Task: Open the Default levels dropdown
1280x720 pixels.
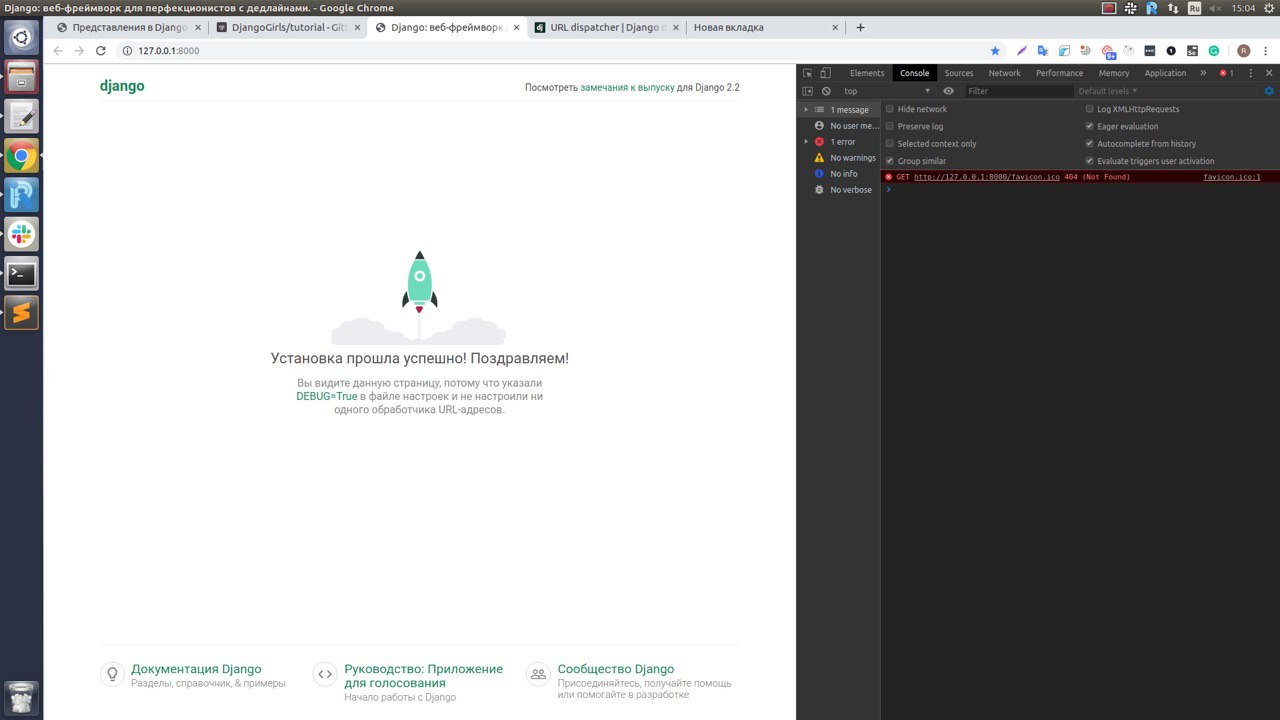Action: point(1107,91)
